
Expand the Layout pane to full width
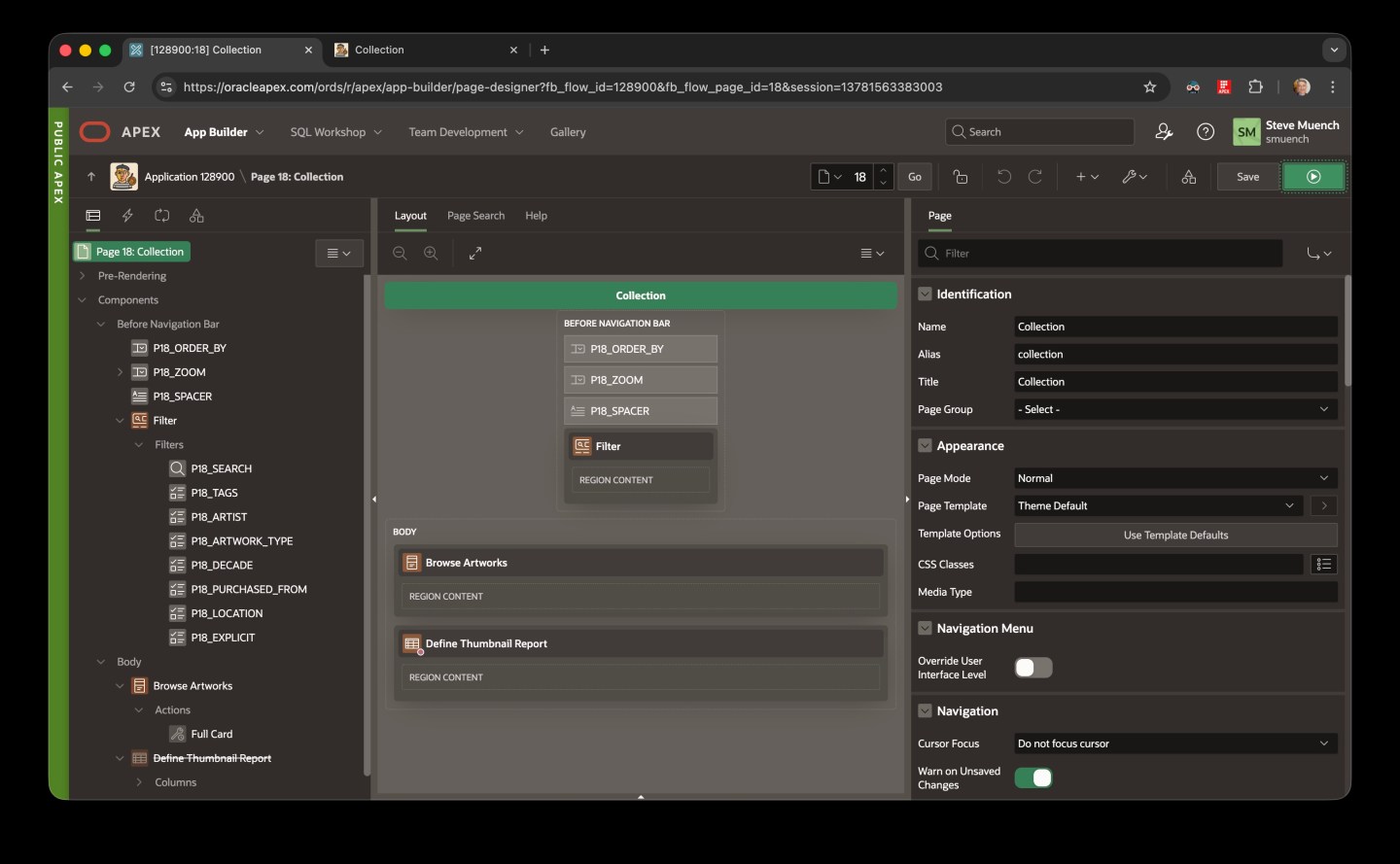coord(475,253)
